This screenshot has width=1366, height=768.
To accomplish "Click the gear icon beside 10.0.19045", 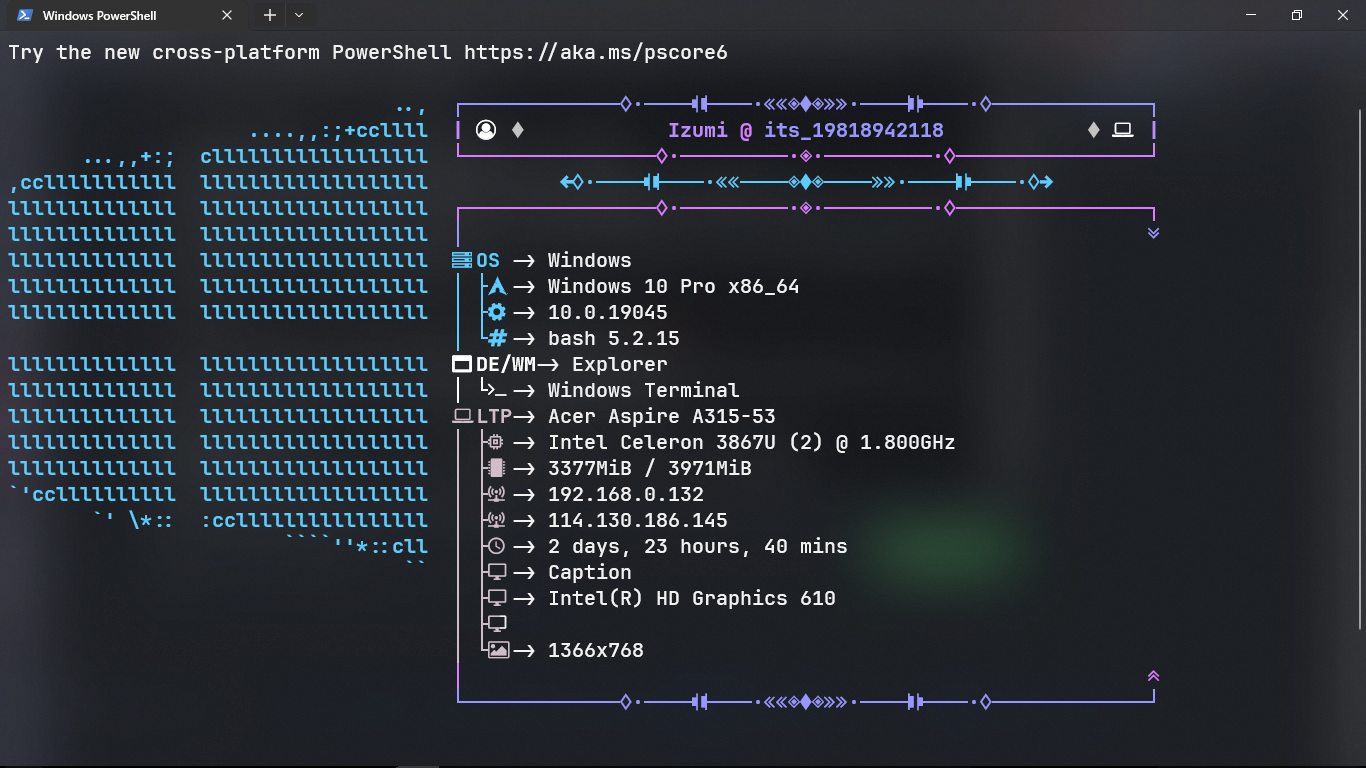I will (x=497, y=311).
